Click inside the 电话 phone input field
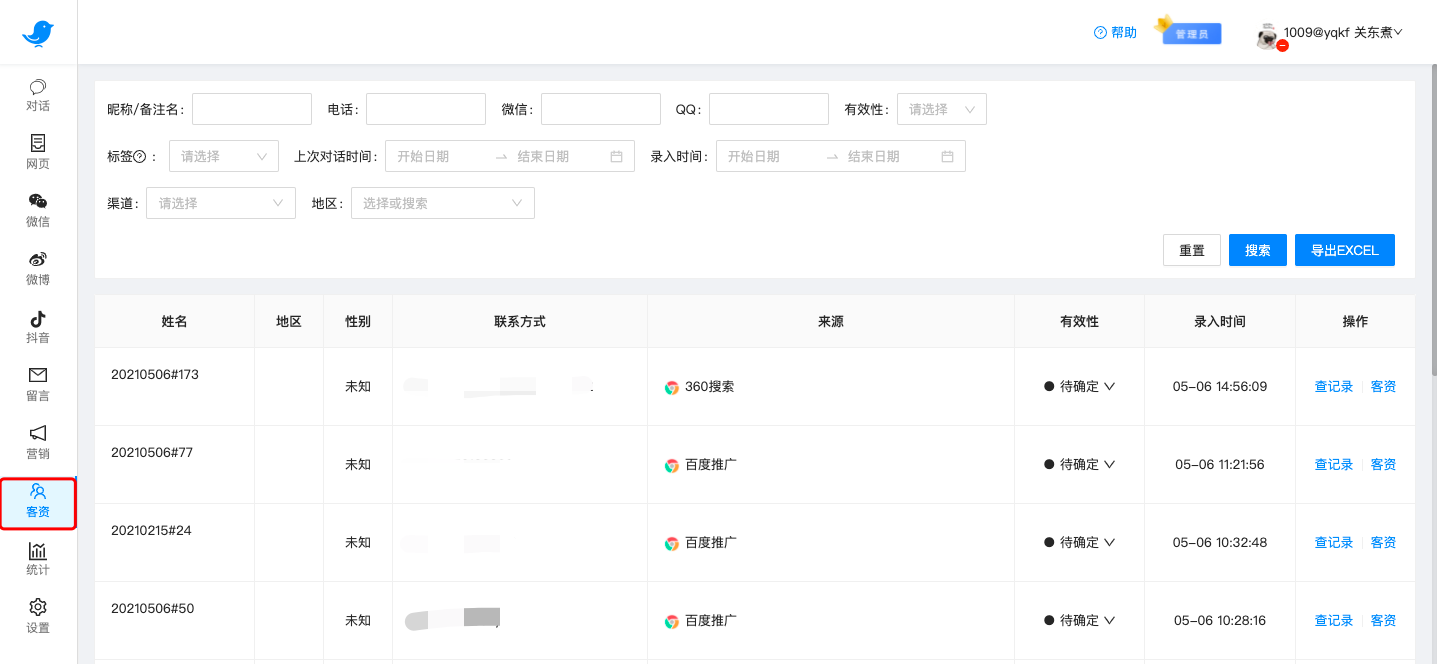The height and width of the screenshot is (664, 1437). 425,108
